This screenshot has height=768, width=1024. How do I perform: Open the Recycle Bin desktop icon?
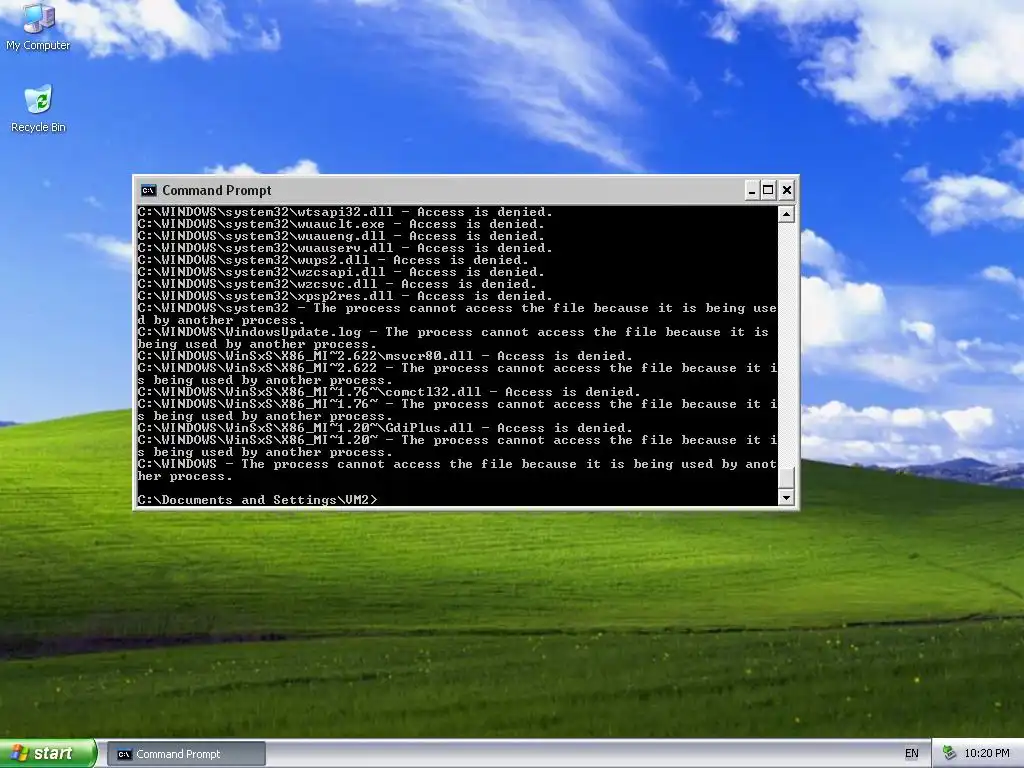pos(38,109)
